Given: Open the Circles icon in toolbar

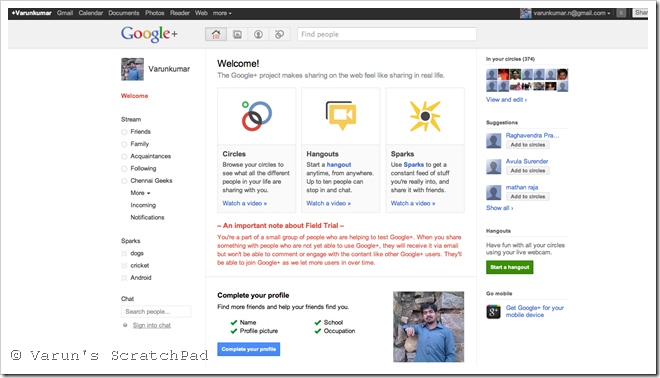Looking at the screenshot, I should coord(279,34).
